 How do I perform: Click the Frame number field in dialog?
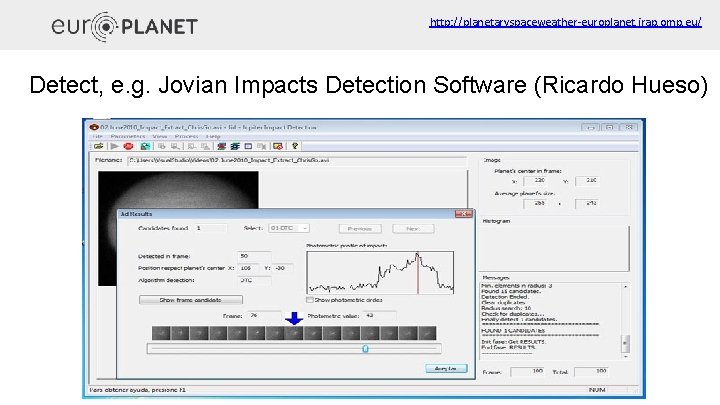tap(264, 315)
